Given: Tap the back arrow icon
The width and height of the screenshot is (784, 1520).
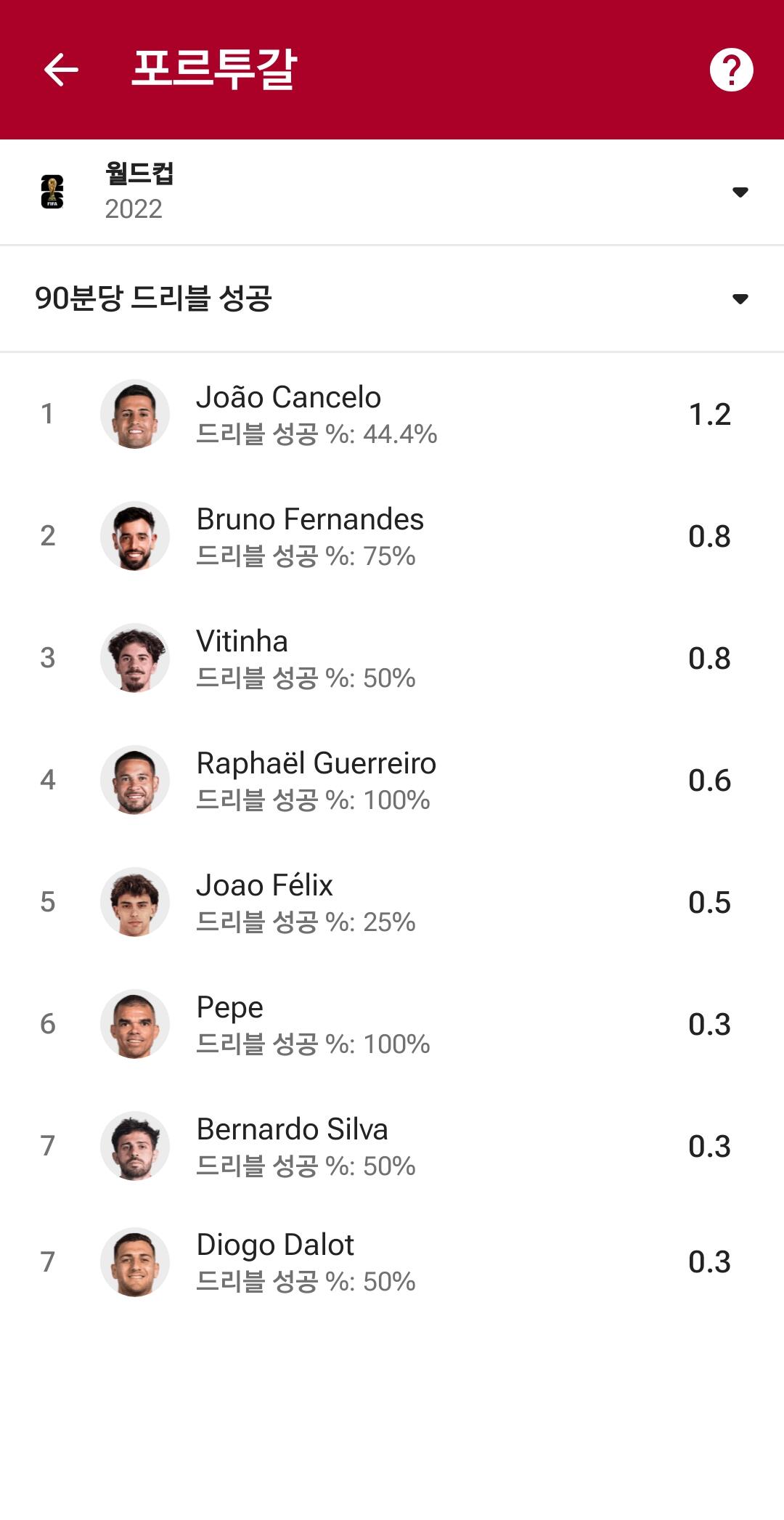Looking at the screenshot, I should tap(61, 70).
